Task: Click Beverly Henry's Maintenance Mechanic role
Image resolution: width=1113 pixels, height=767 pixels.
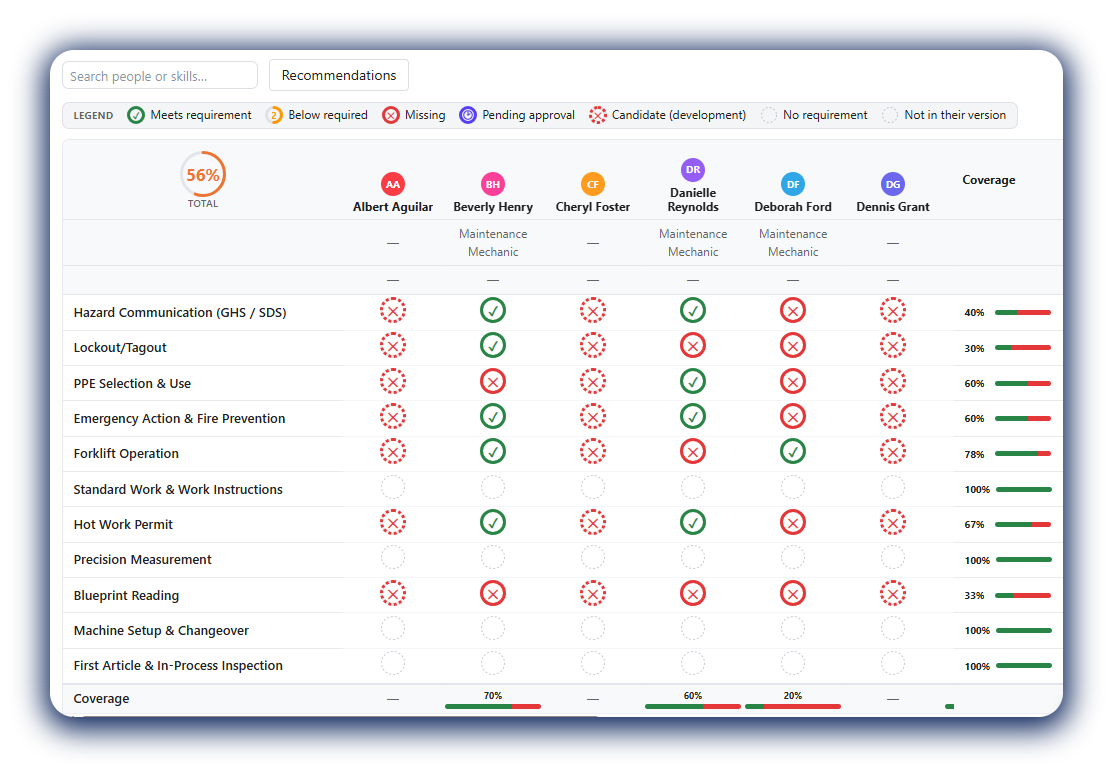Action: pos(493,243)
